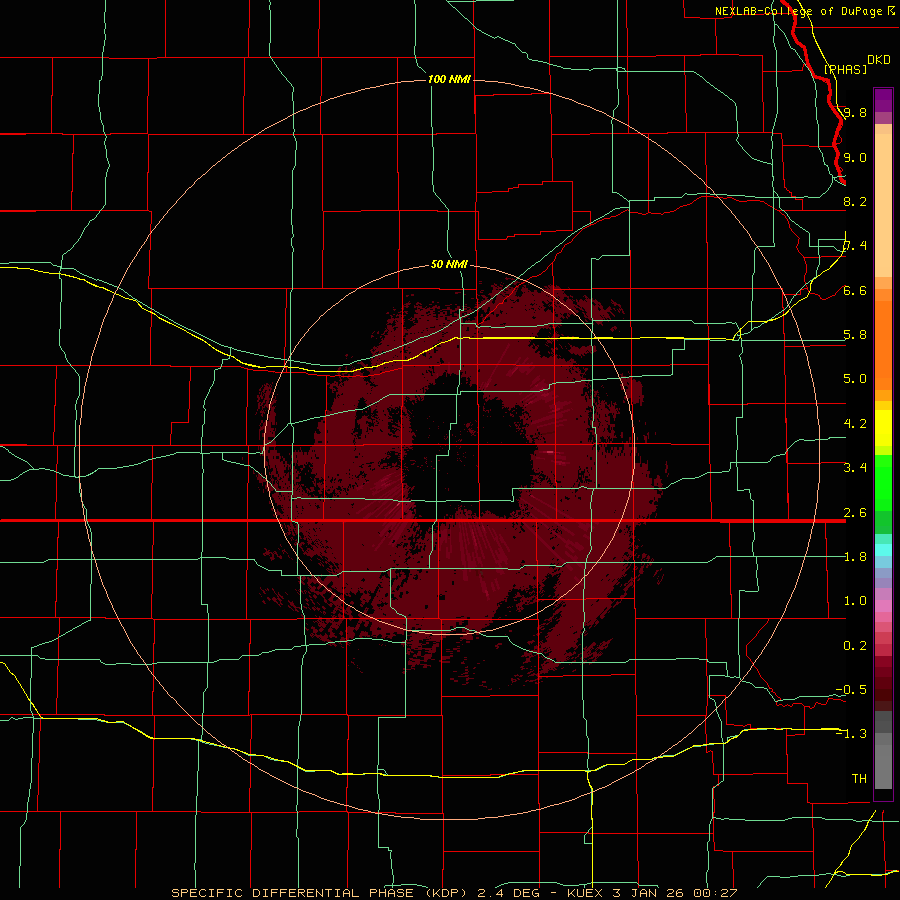The image size is (900, 900).
Task: Click the DKD label above the color bar
Action: click(879, 60)
